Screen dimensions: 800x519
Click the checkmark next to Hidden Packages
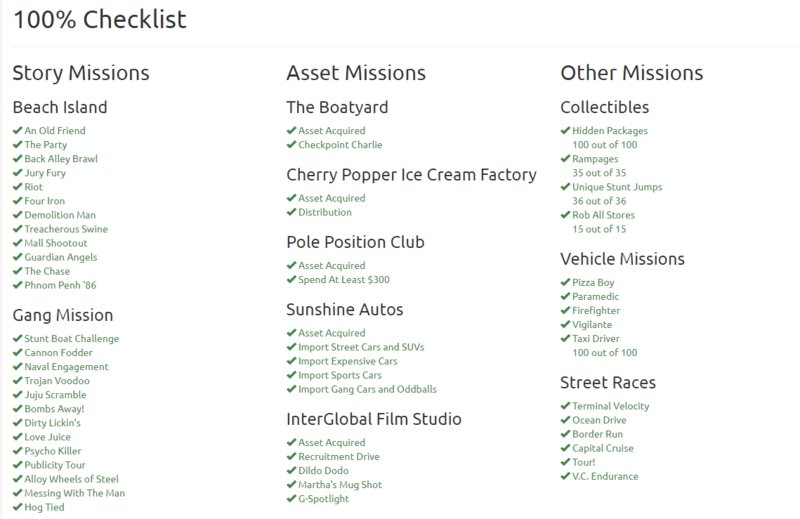click(565, 131)
